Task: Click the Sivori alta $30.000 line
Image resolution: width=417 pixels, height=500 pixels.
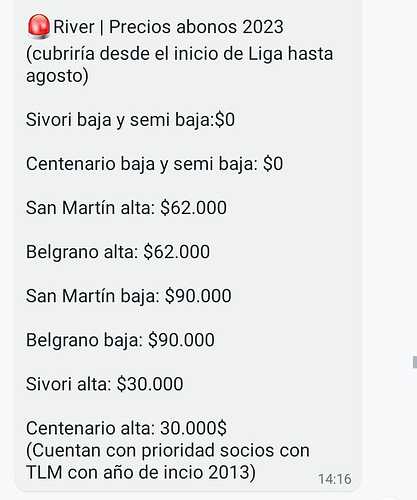Action: tap(105, 384)
